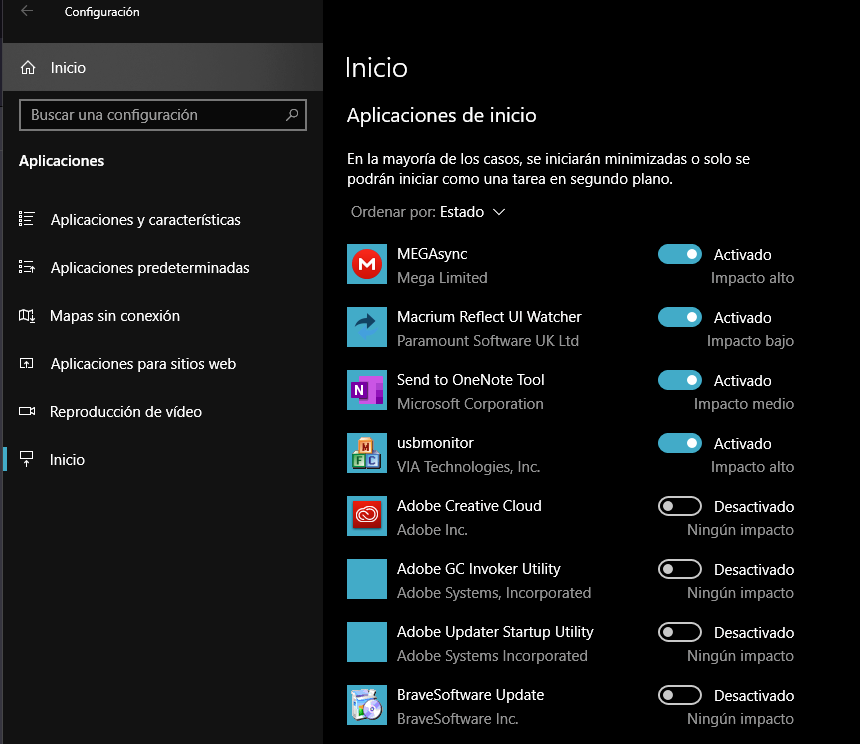The image size is (860, 744).
Task: Activate the BraveSoftware Update toggle
Action: pyautogui.click(x=680, y=696)
